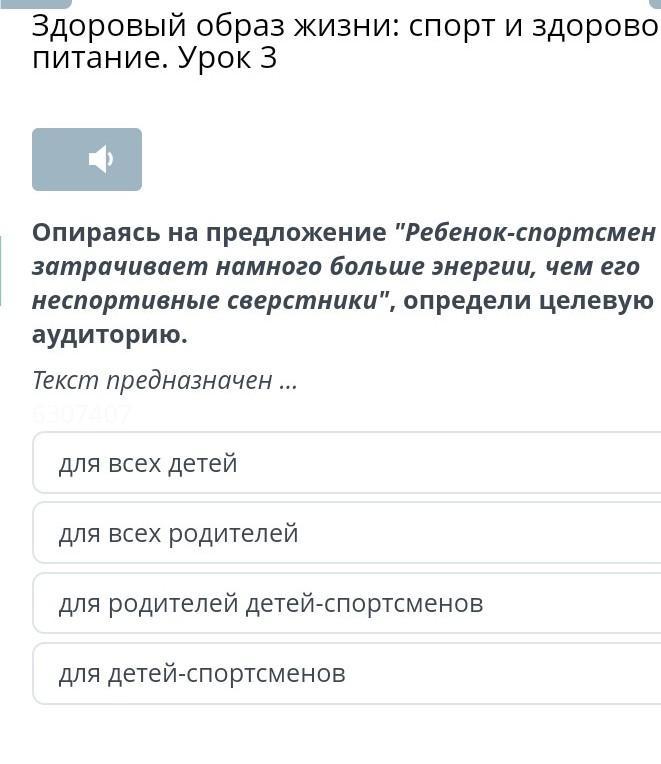Click the prompt "Текст предназначен ..."

tap(165, 381)
